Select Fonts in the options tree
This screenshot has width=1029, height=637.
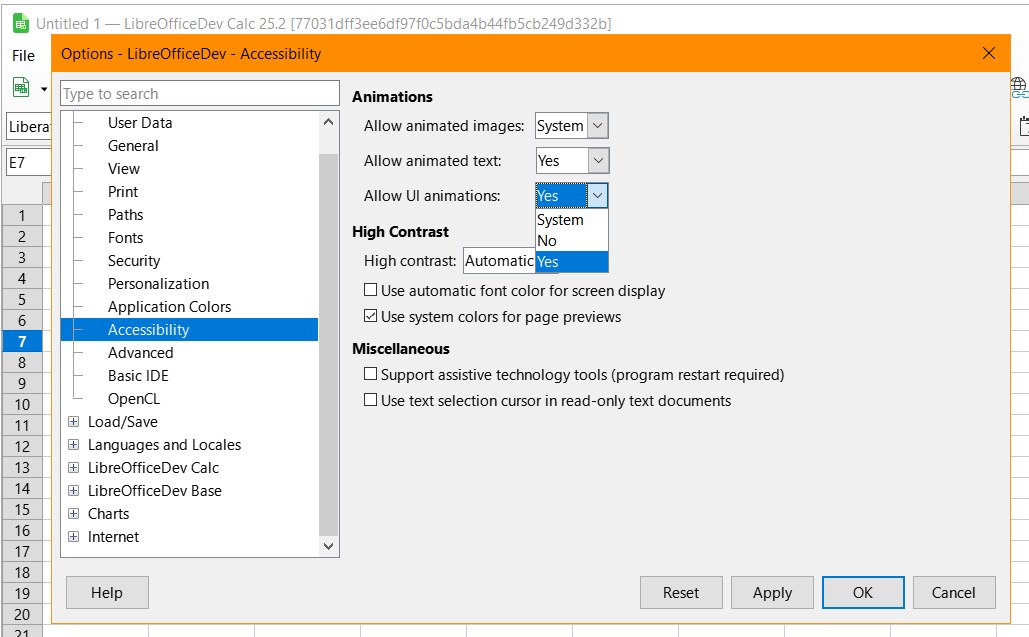(125, 237)
